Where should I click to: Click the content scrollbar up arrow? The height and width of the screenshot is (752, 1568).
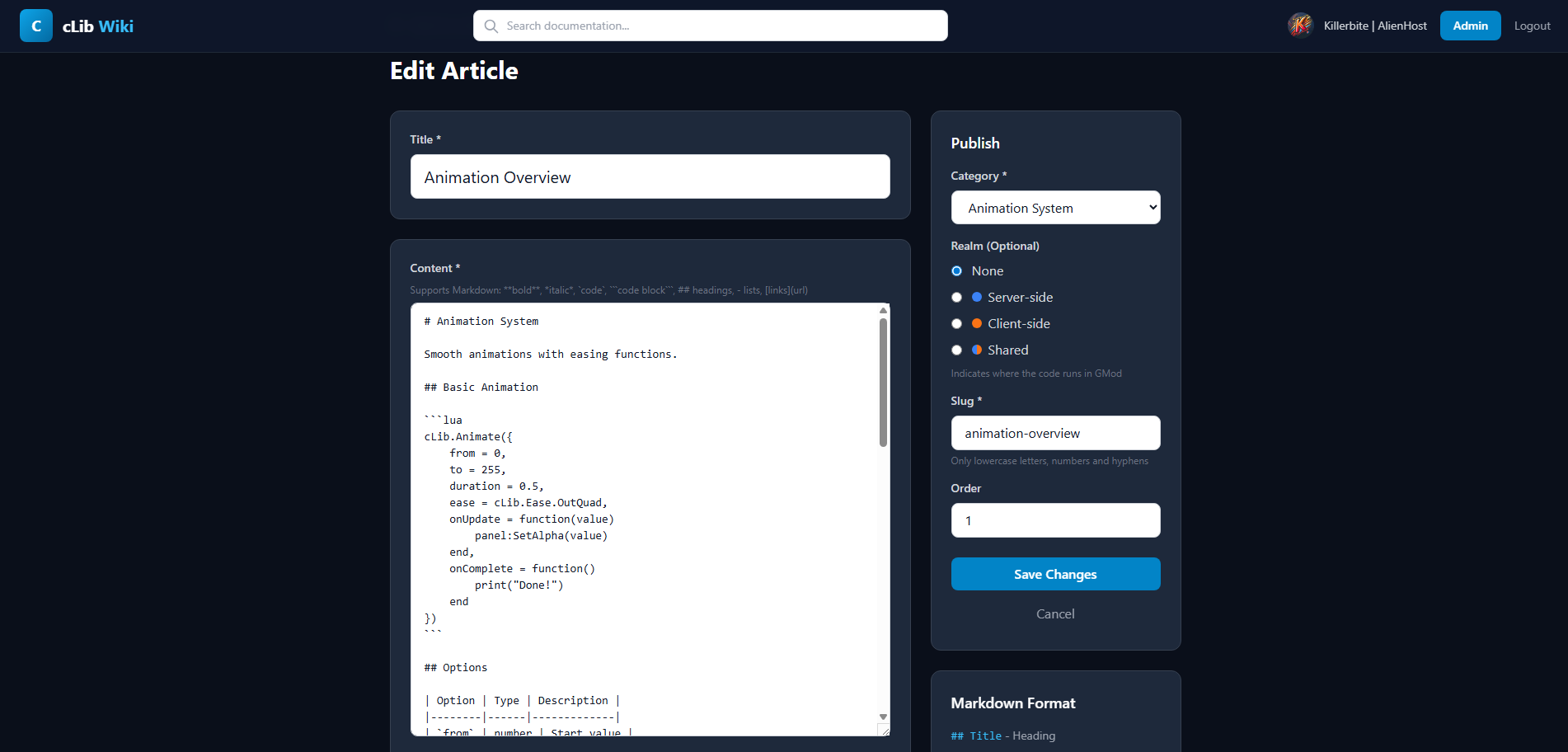tap(883, 310)
